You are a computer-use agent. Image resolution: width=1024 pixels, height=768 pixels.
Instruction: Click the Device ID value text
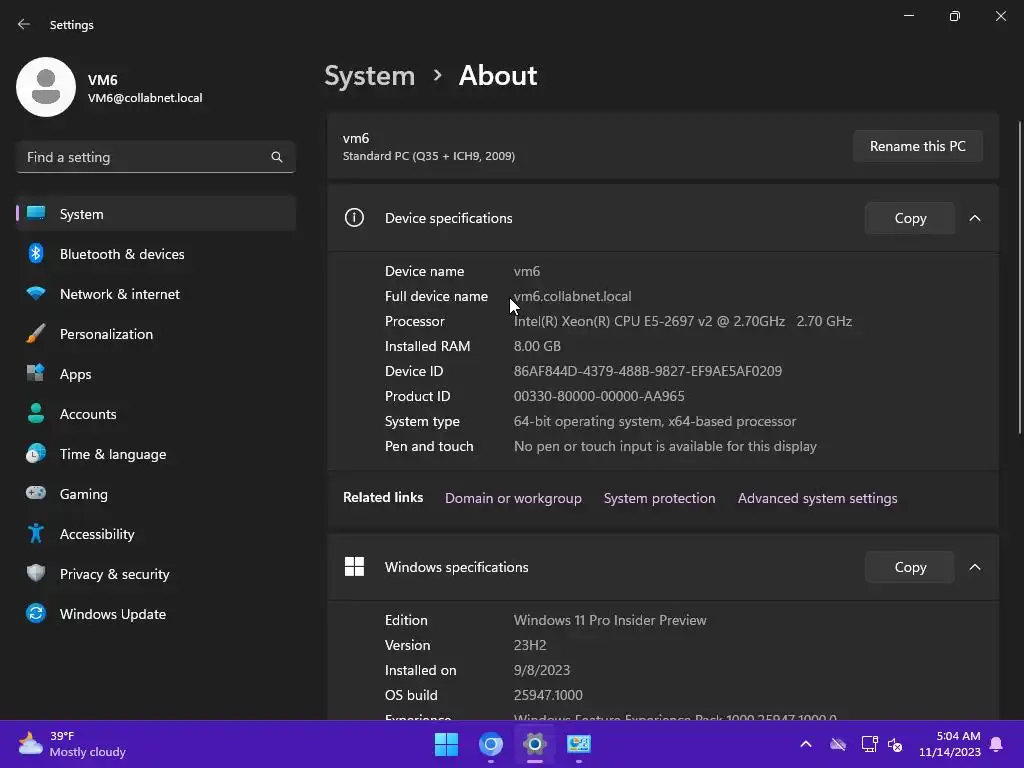647,371
